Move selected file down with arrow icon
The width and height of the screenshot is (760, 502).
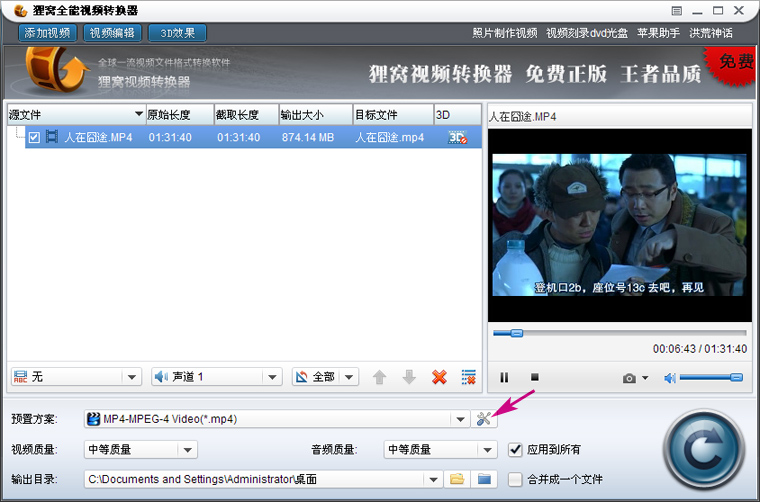click(x=410, y=377)
